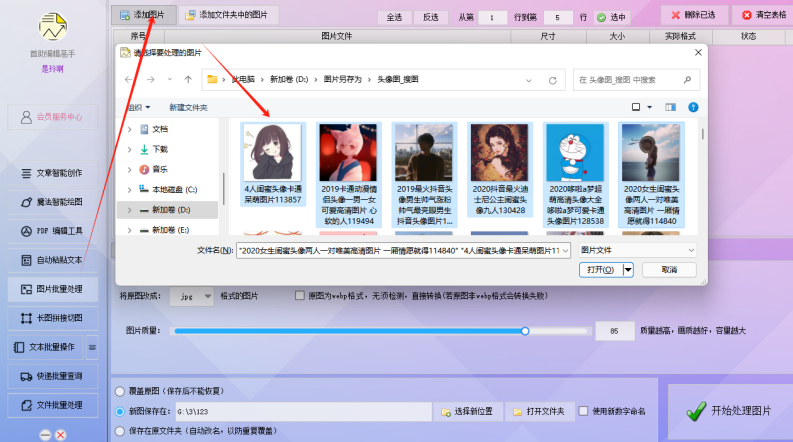Open the address bar history dropdown

point(528,80)
